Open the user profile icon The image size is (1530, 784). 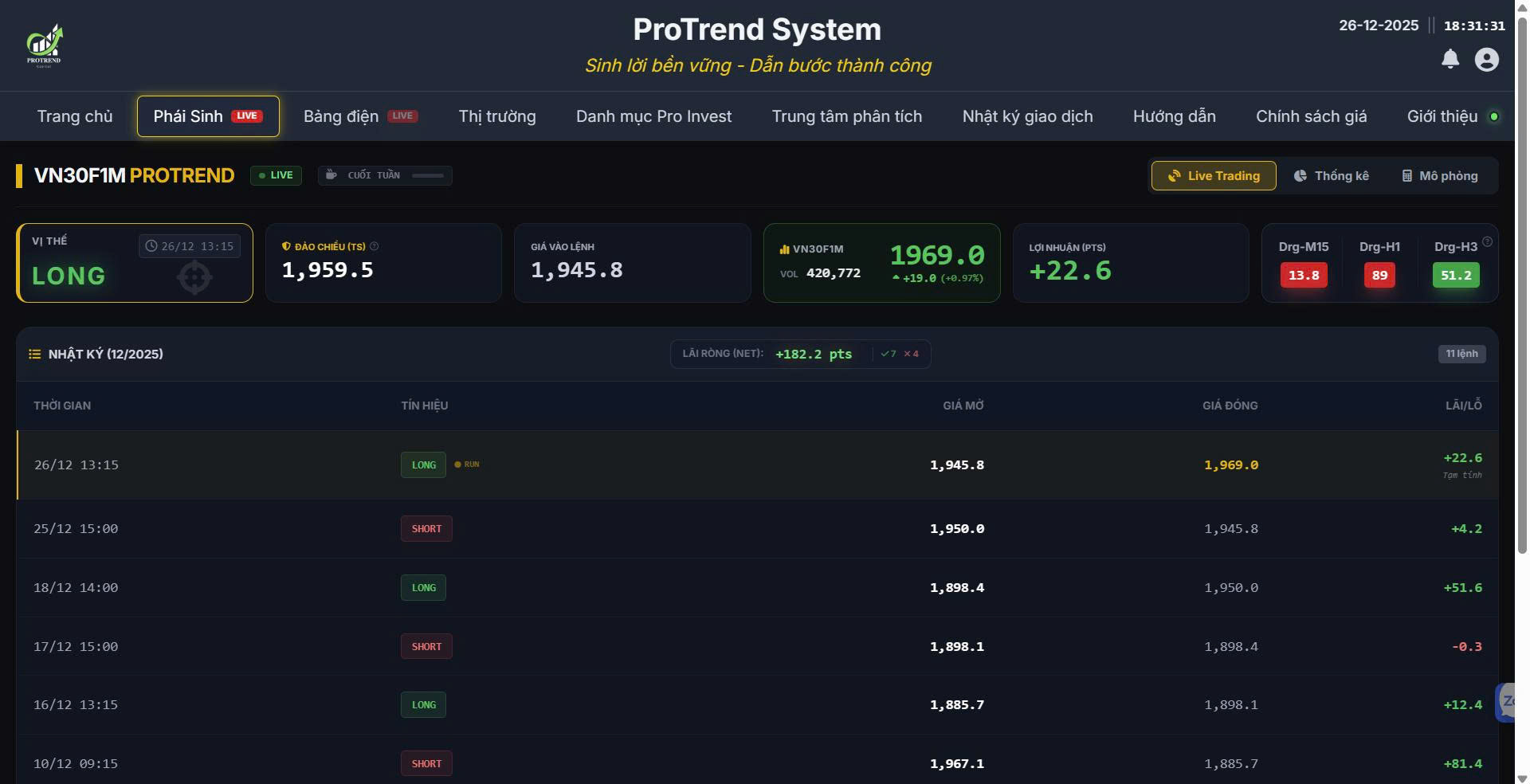(1487, 58)
